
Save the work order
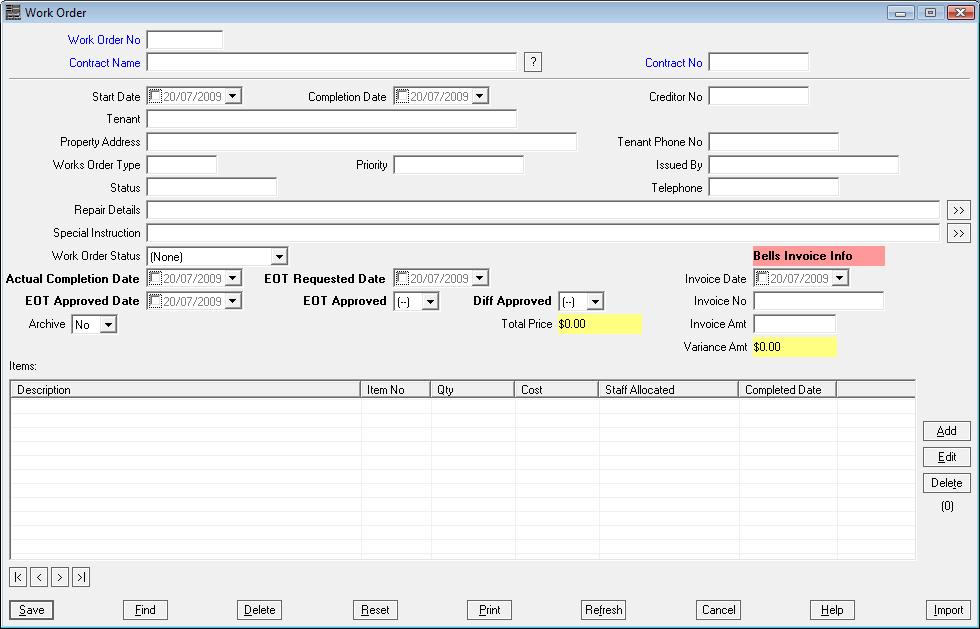[x=30, y=609]
